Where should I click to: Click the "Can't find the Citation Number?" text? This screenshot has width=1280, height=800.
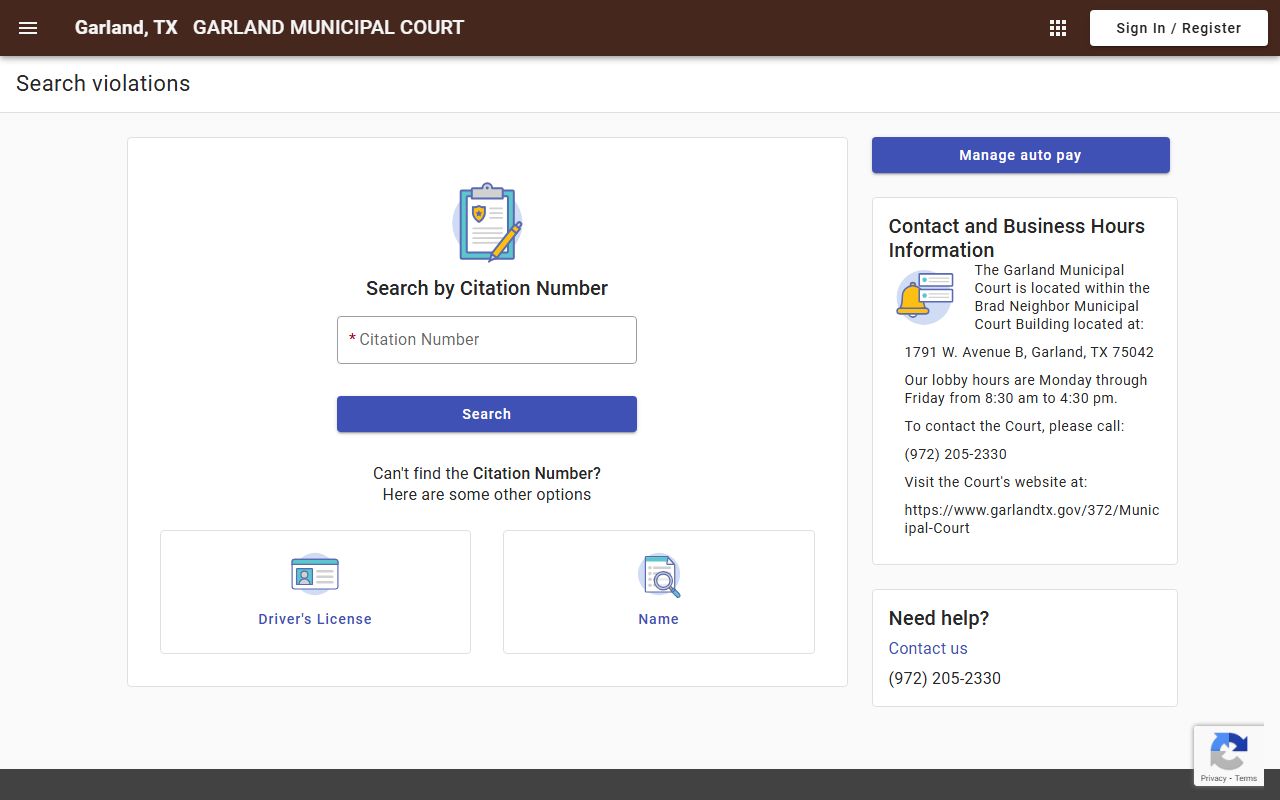coord(487,473)
